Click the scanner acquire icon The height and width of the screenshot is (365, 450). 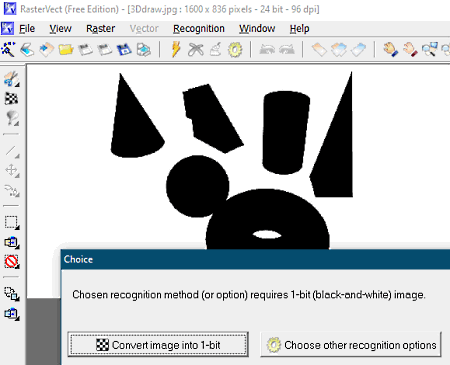pyautogui.click(x=27, y=49)
